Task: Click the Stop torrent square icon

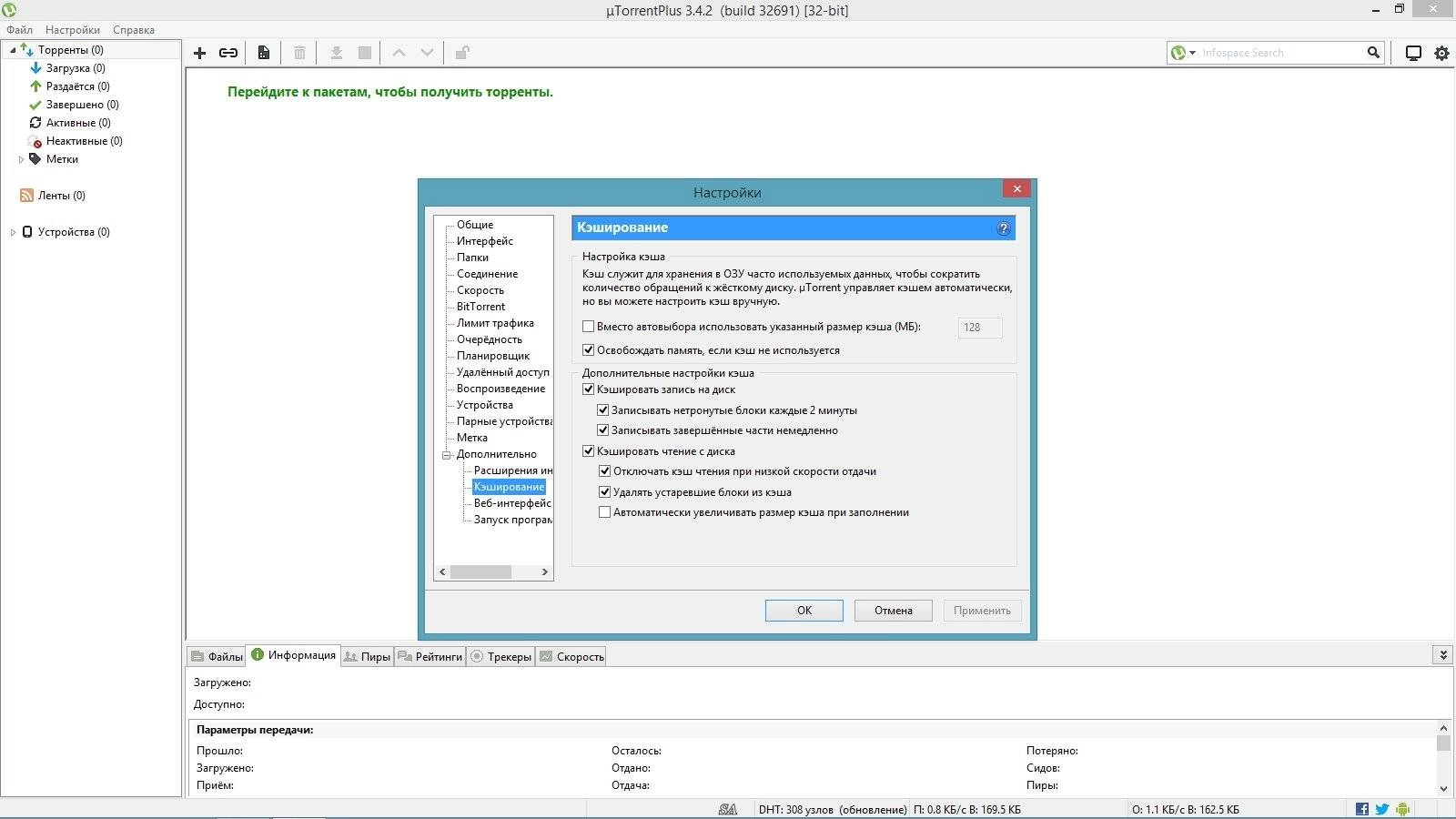Action: point(365,53)
